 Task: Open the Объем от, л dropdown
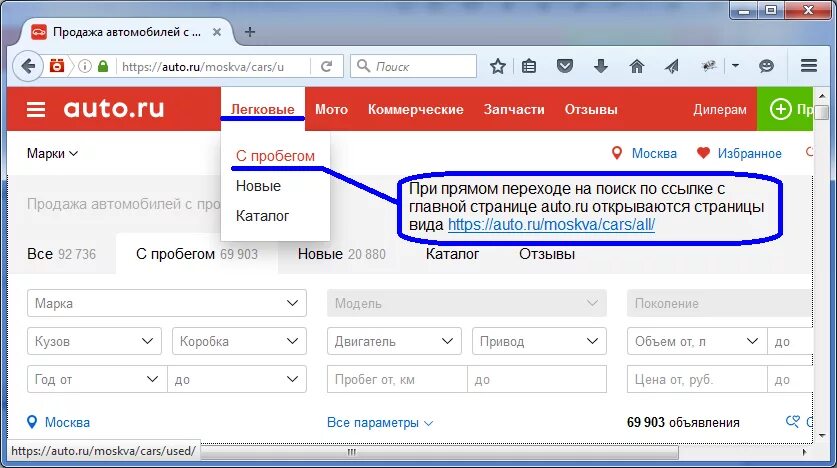[697, 341]
